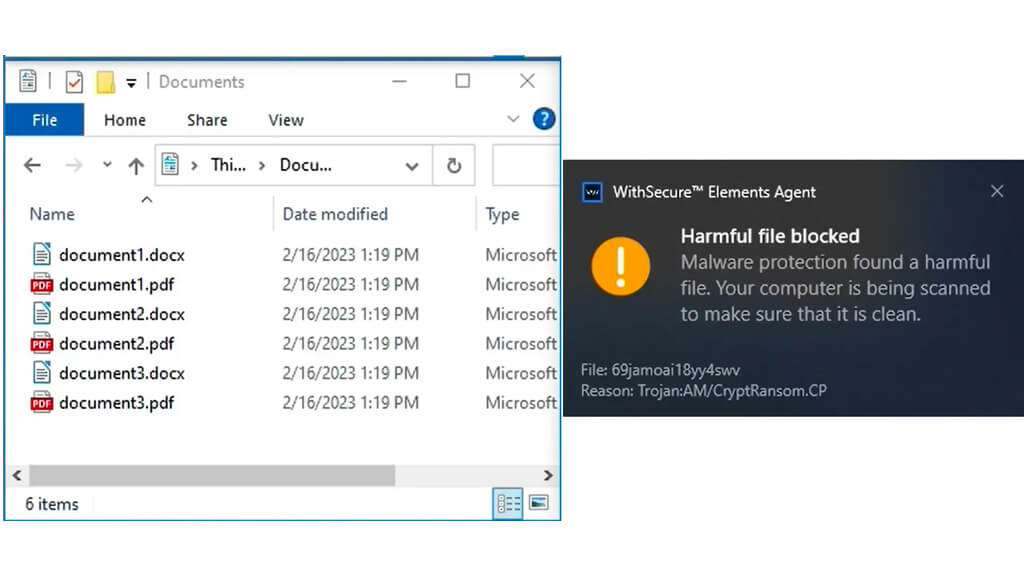Viewport: 1024px width, 576px height.
Task: Switch to Details view in status bar
Action: coord(507,504)
